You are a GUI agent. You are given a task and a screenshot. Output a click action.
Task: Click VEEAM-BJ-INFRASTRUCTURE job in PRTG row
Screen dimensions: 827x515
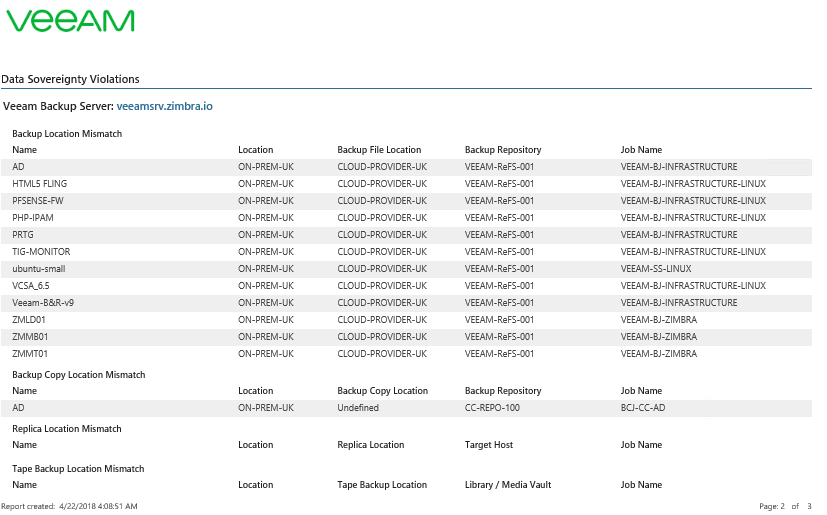tap(679, 234)
